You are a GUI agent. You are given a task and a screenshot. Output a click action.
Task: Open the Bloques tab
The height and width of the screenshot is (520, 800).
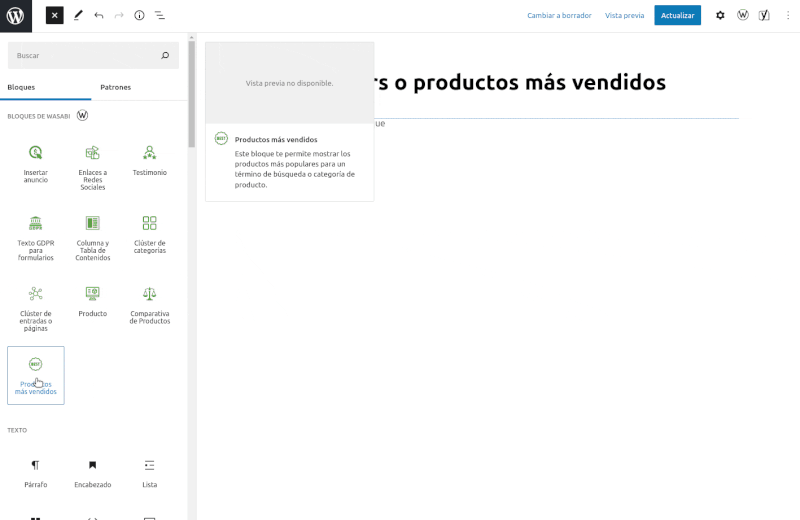(21, 87)
